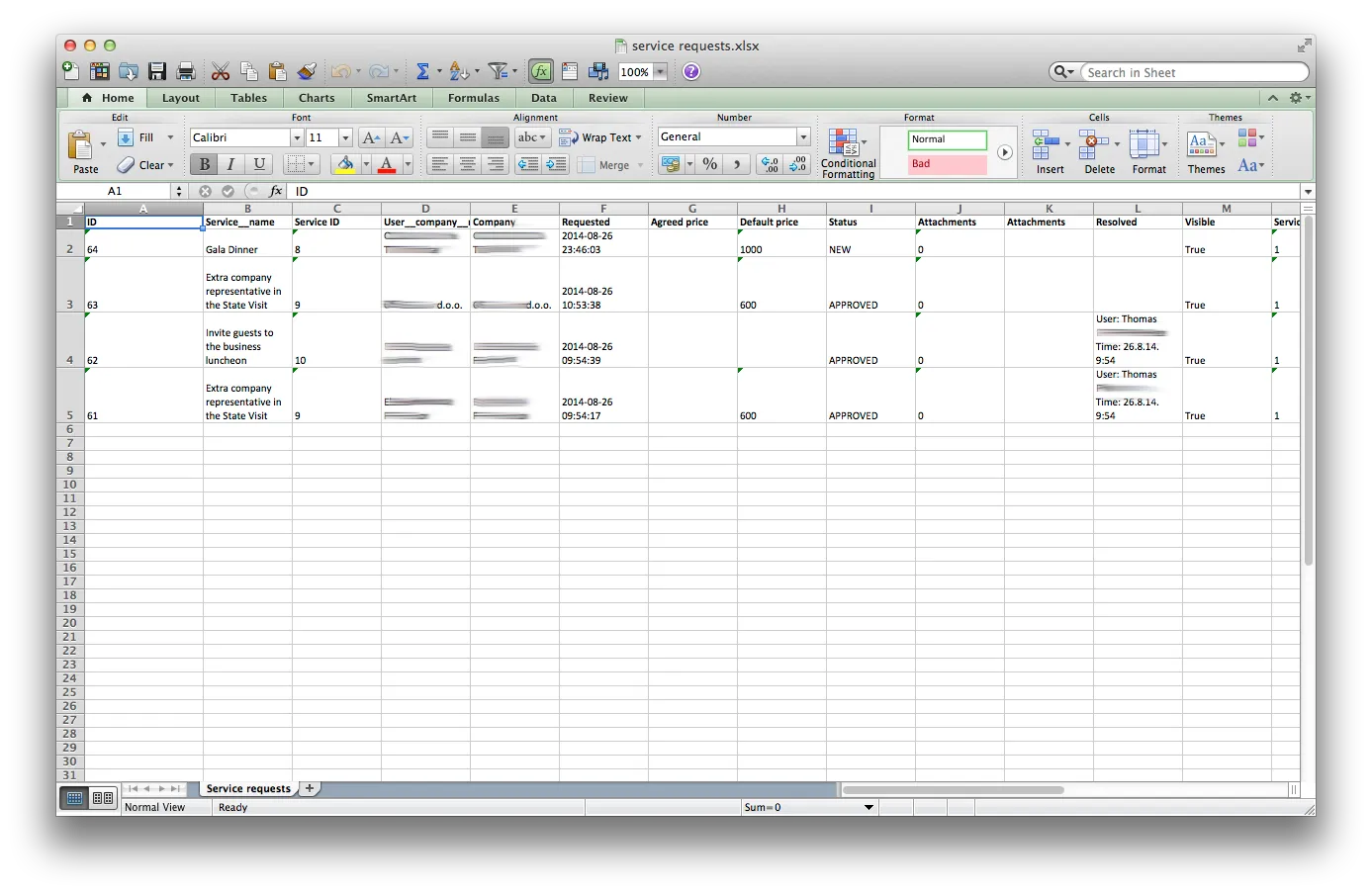Open the Charts ribbon tab
This screenshot has height=894, width=1372.
[x=316, y=97]
